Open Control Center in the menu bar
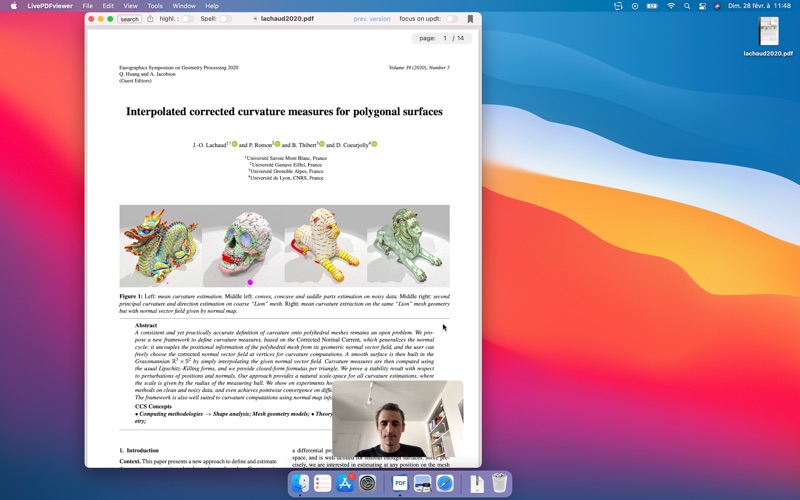This screenshot has height=500, width=800. (702, 6)
